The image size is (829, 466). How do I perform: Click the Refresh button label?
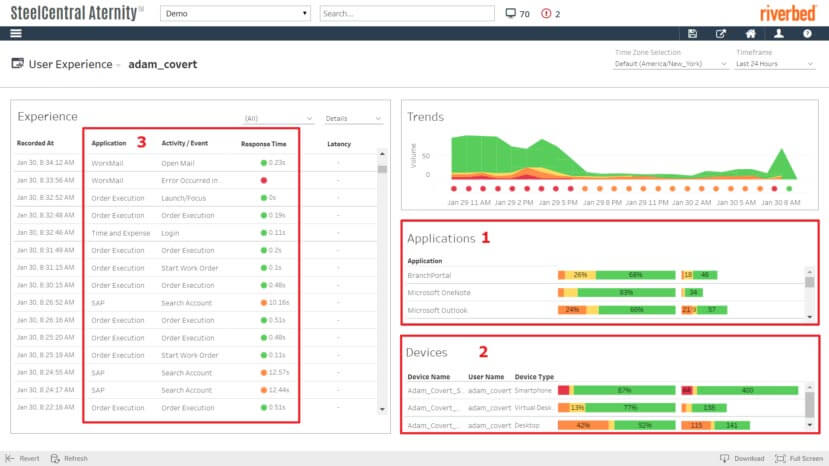tap(76, 459)
